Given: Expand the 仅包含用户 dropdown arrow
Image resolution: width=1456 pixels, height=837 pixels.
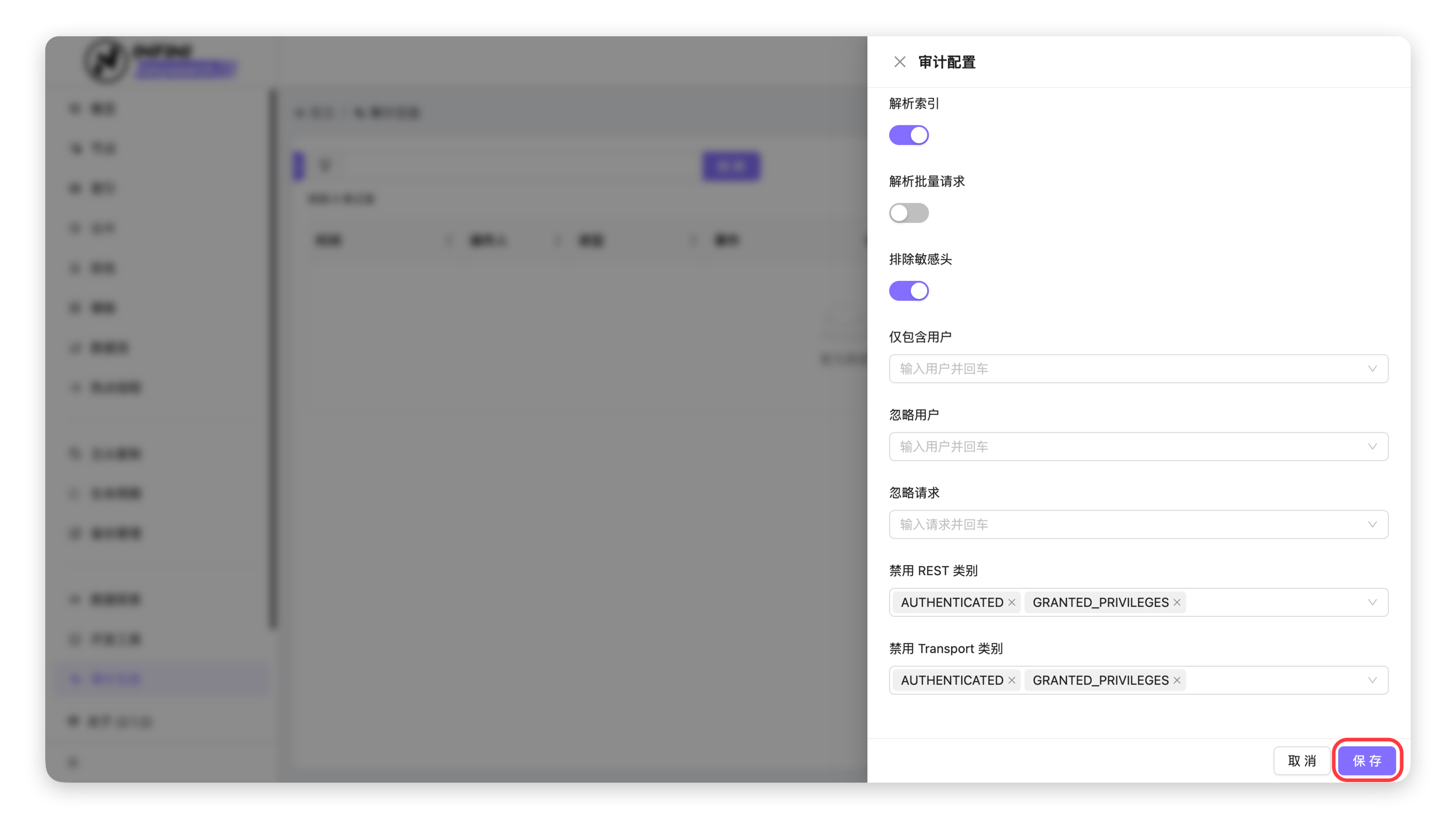Looking at the screenshot, I should coord(1372,369).
